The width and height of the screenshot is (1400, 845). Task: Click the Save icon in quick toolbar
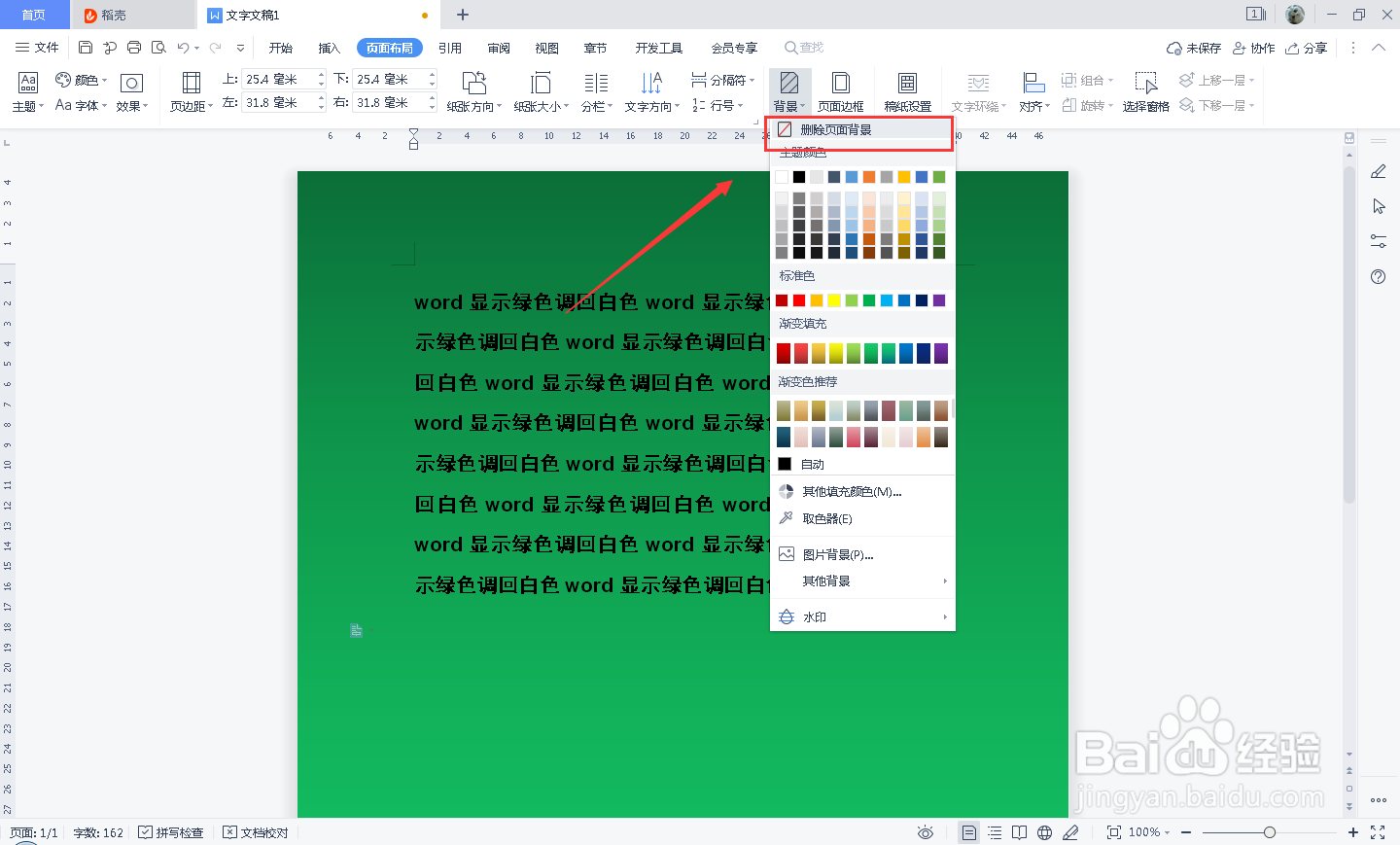(x=86, y=48)
